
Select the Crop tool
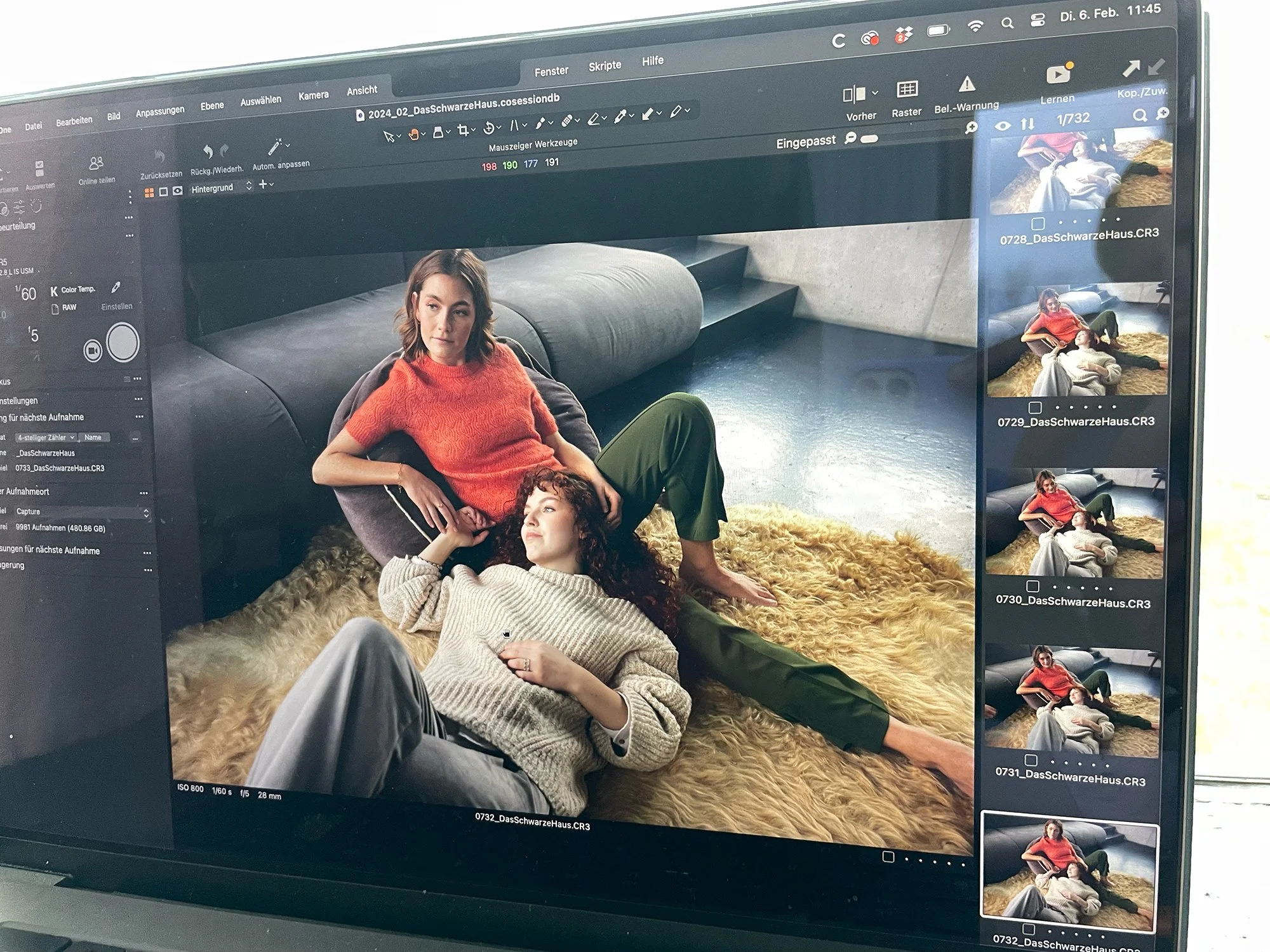click(463, 131)
